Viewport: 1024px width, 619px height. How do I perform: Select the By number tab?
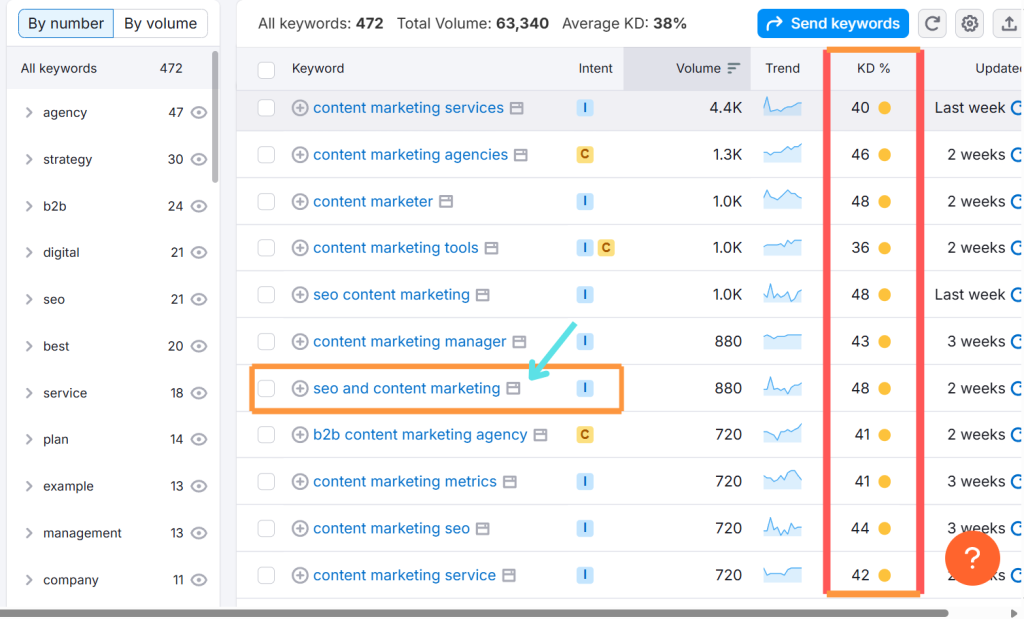click(66, 23)
